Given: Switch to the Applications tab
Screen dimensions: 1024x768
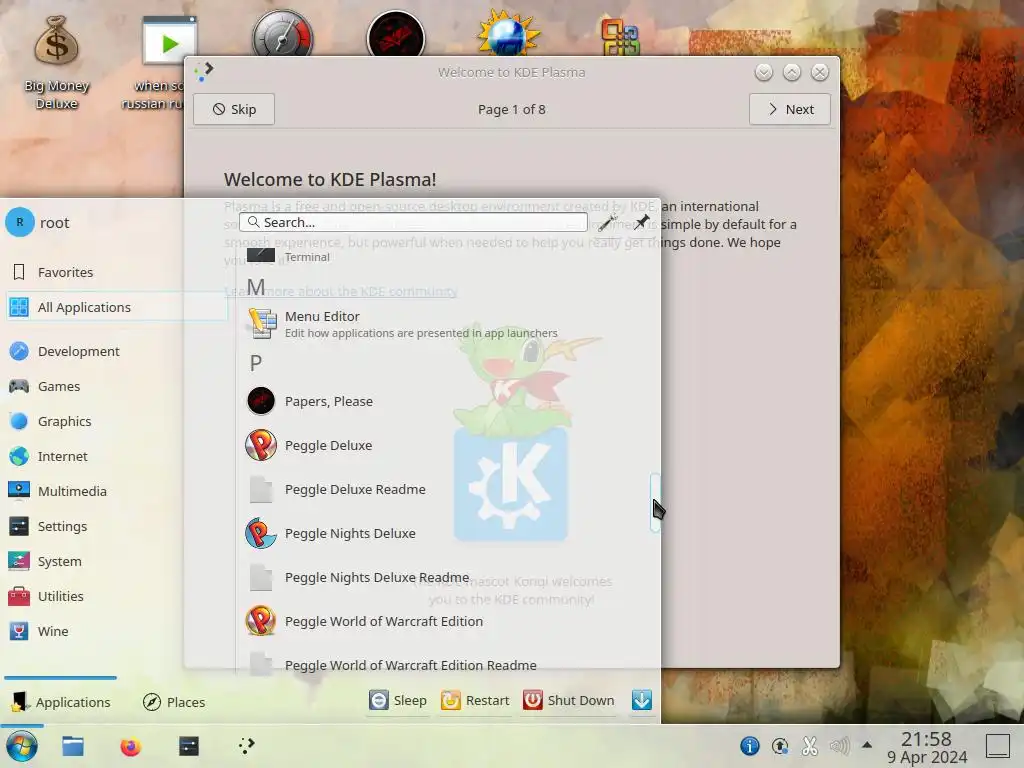Looking at the screenshot, I should tap(61, 702).
